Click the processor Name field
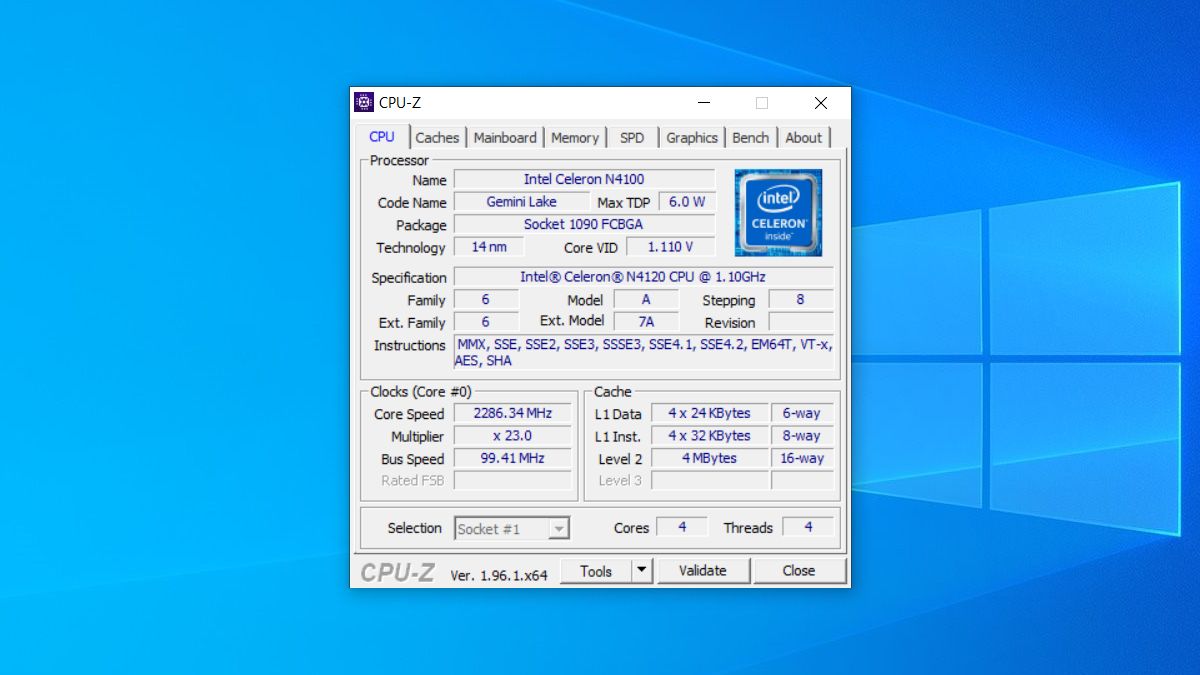 pyautogui.click(x=584, y=179)
